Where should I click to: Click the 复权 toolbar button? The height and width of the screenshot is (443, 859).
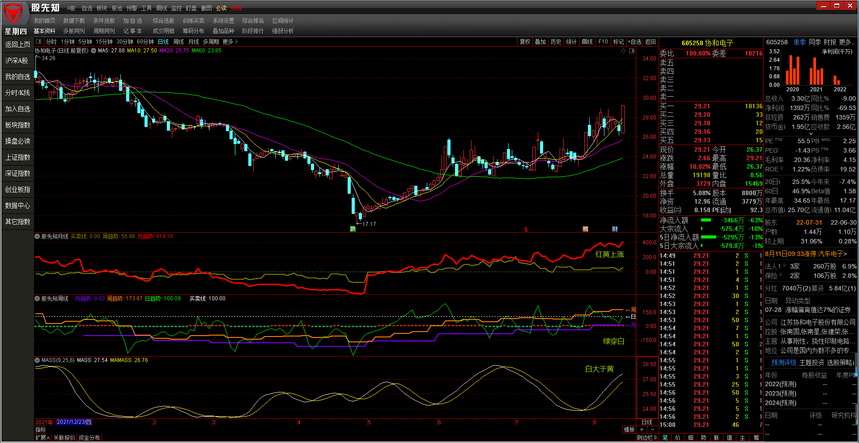tap(525, 42)
